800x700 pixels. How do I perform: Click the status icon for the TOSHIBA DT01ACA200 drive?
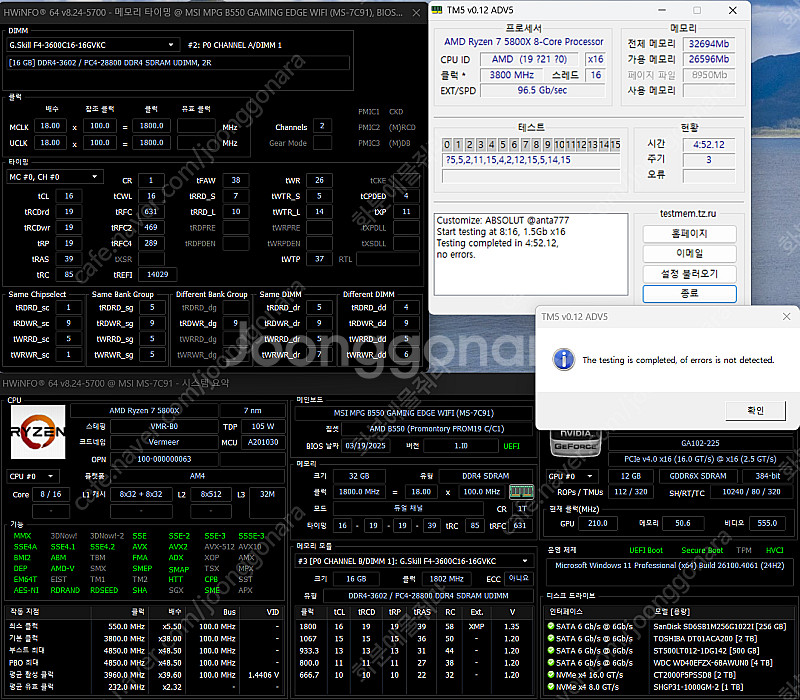pyautogui.click(x=551, y=638)
